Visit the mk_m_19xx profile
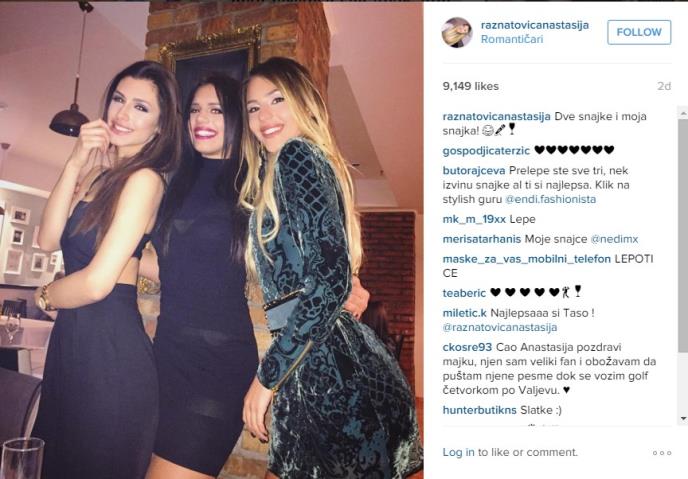Screen dimensions: 688x479 [474, 219]
